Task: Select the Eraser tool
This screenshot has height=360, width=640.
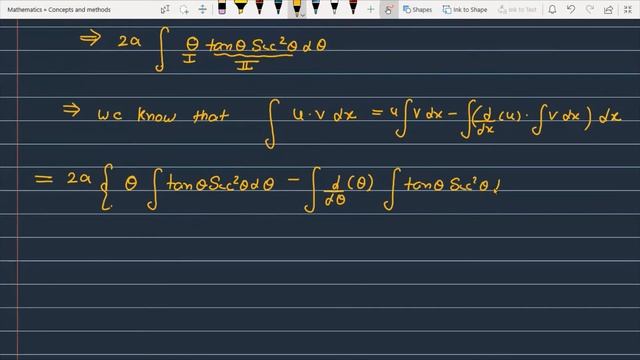Action: click(x=222, y=8)
